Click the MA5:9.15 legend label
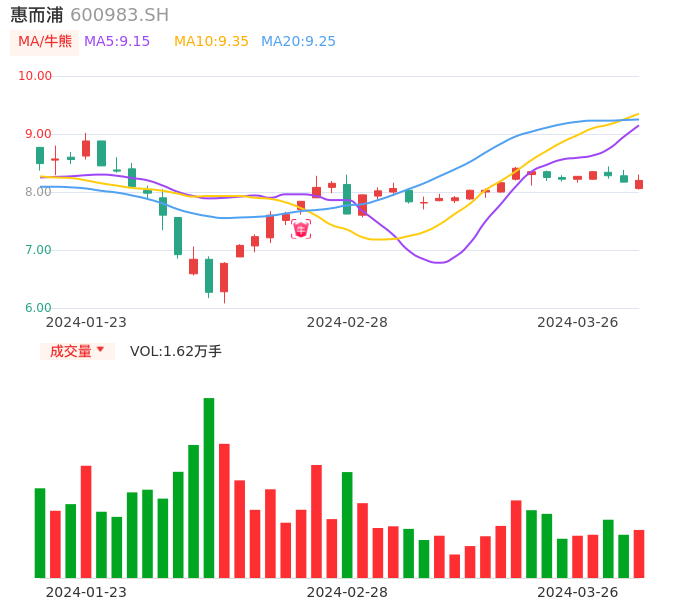686x606 pixels. 117,42
